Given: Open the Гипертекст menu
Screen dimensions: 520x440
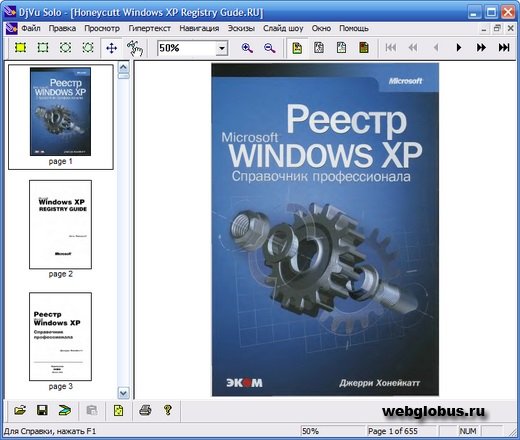Looking at the screenshot, I should pyautogui.click(x=150, y=28).
